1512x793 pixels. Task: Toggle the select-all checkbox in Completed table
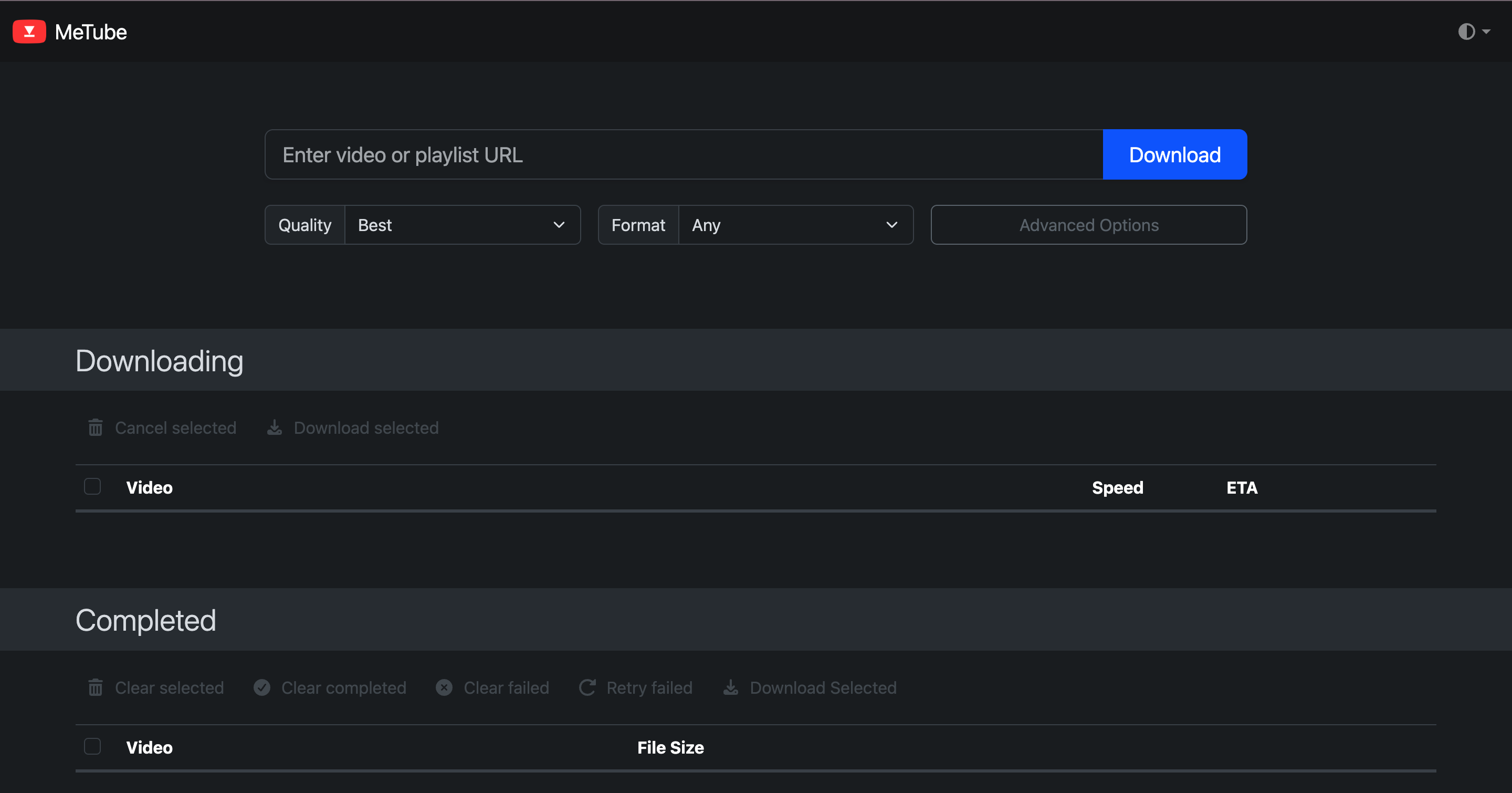[x=92, y=746]
